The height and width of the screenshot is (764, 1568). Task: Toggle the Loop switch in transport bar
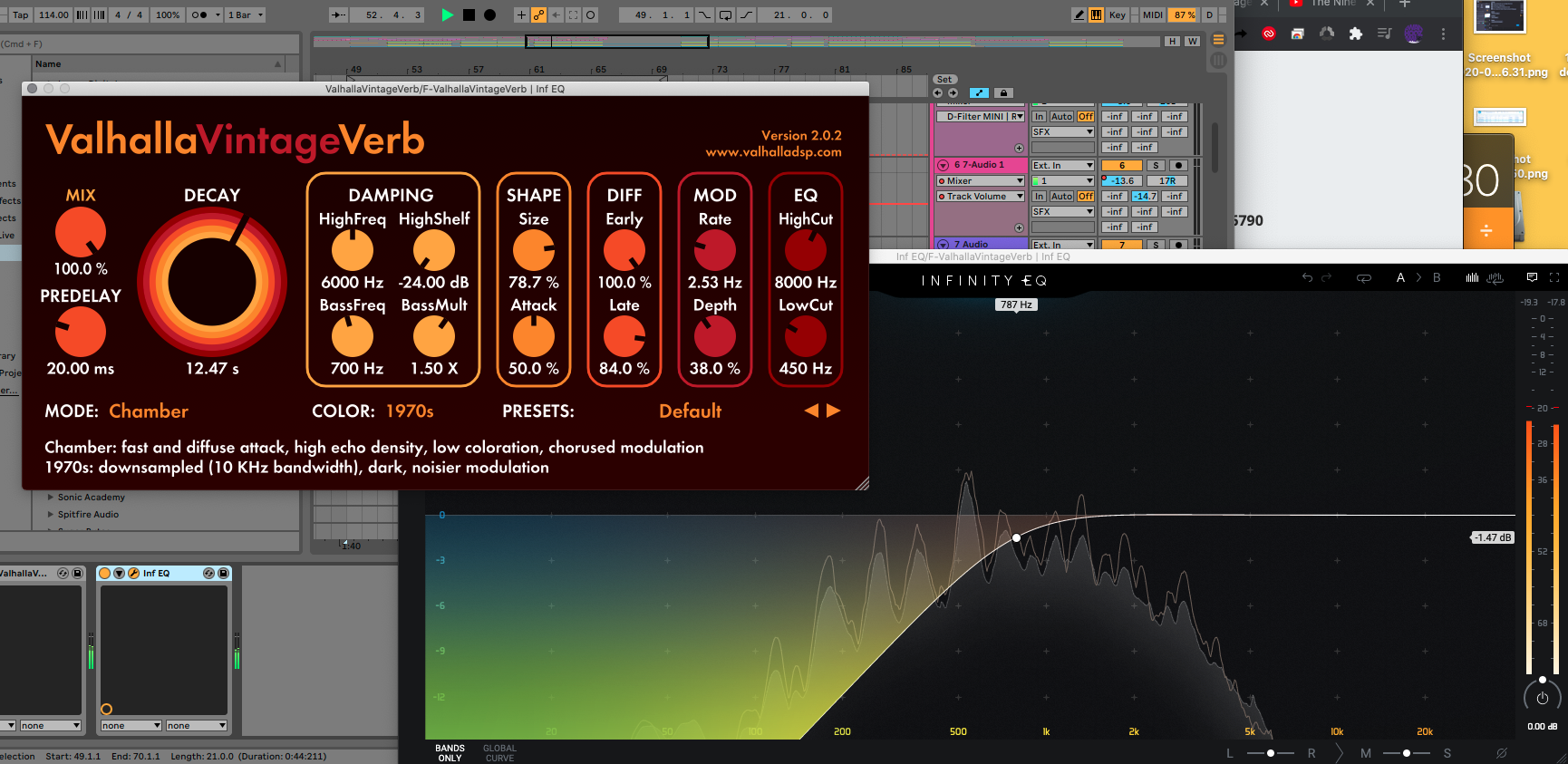pos(726,15)
